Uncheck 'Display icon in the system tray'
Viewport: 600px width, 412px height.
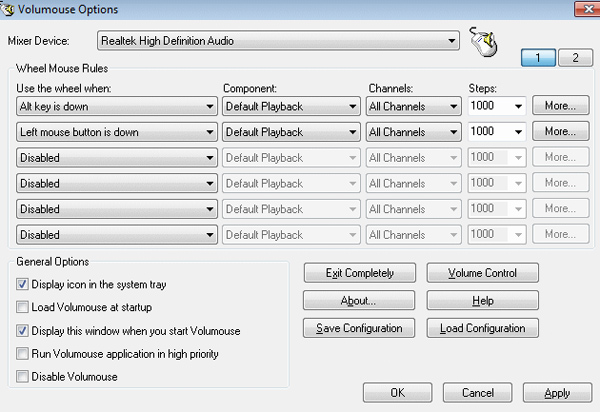pyautogui.click(x=22, y=284)
